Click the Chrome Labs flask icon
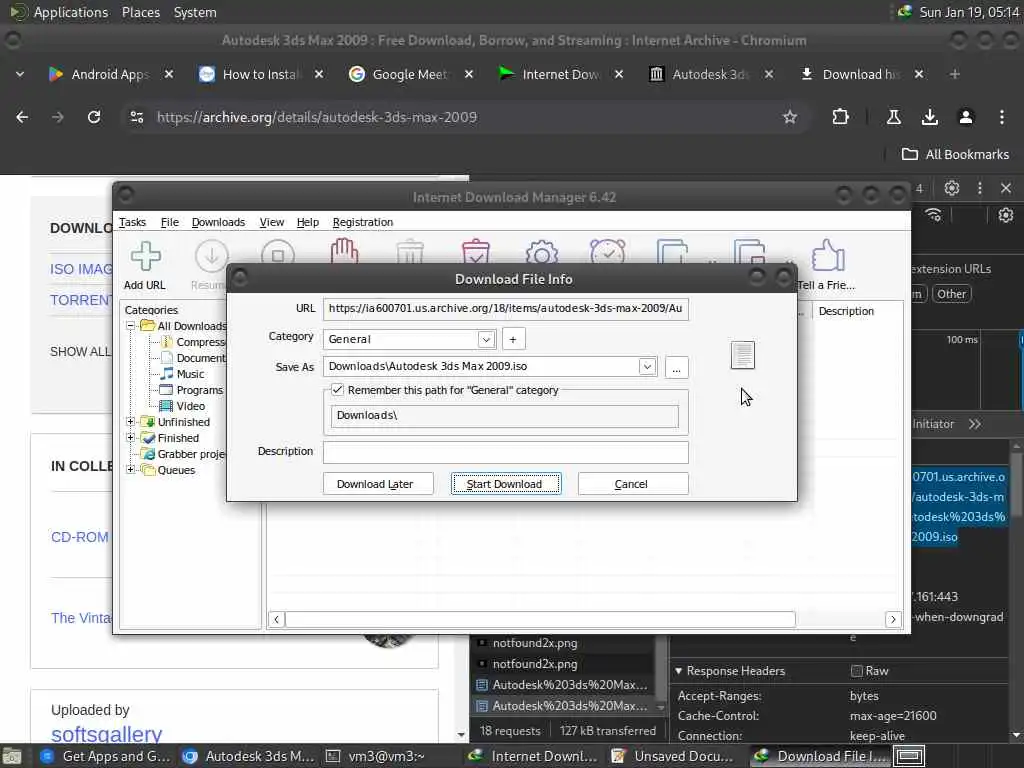 pyautogui.click(x=893, y=117)
